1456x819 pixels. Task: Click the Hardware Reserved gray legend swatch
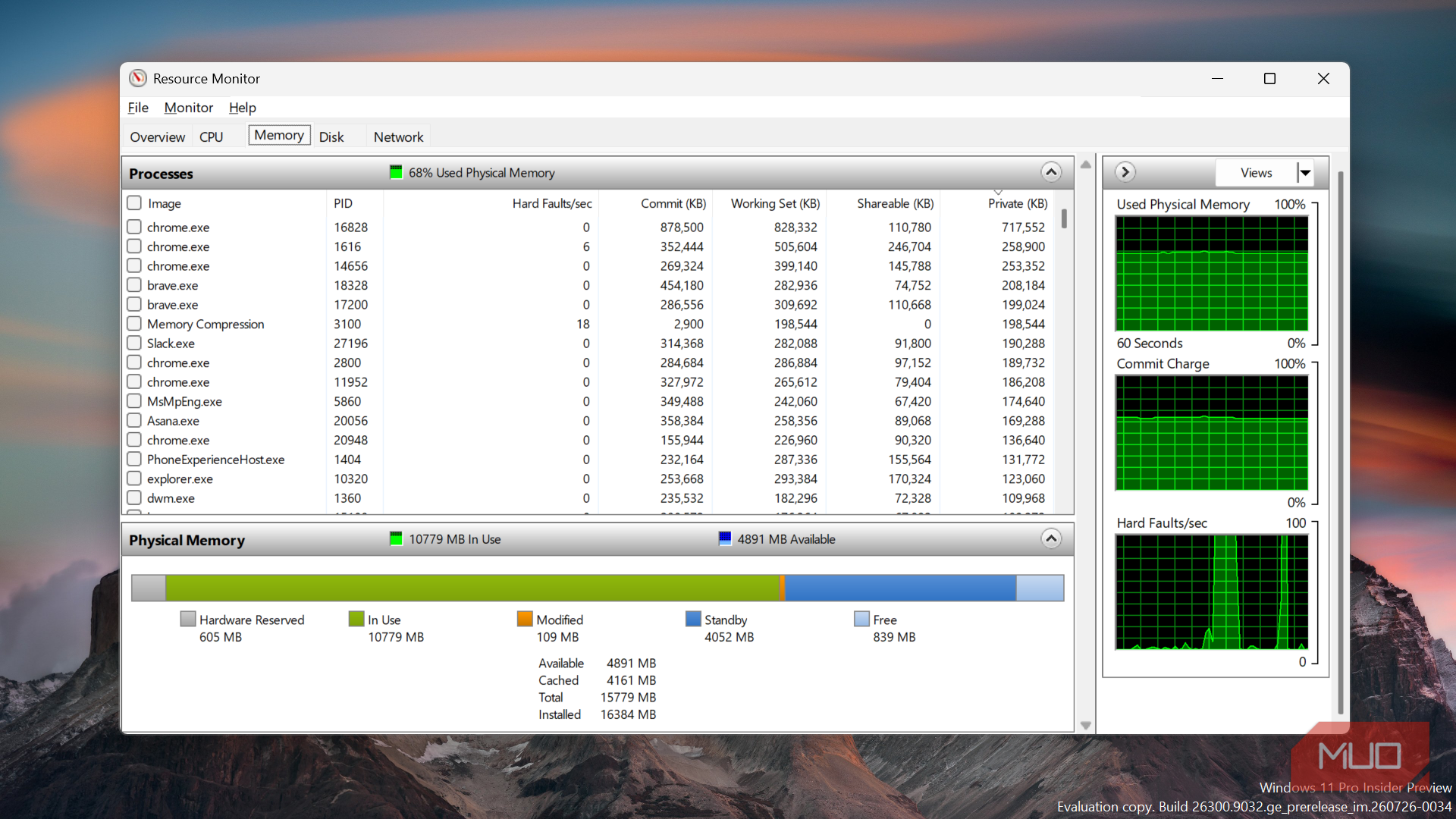188,619
